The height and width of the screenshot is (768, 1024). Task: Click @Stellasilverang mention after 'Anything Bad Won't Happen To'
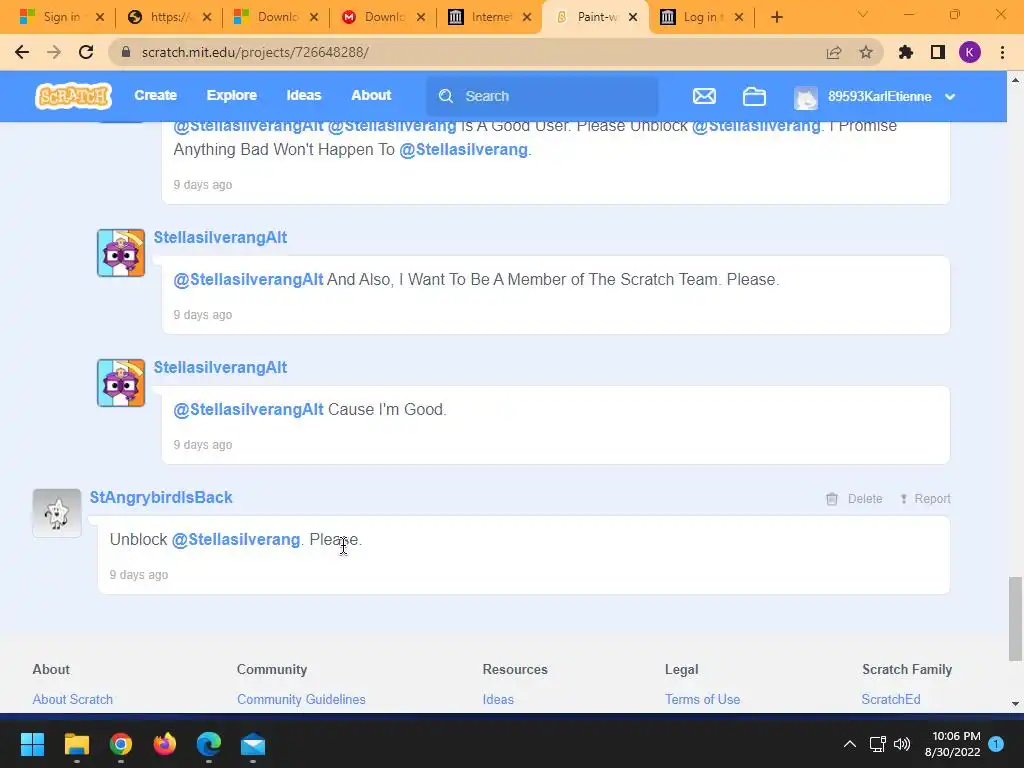pos(464,150)
